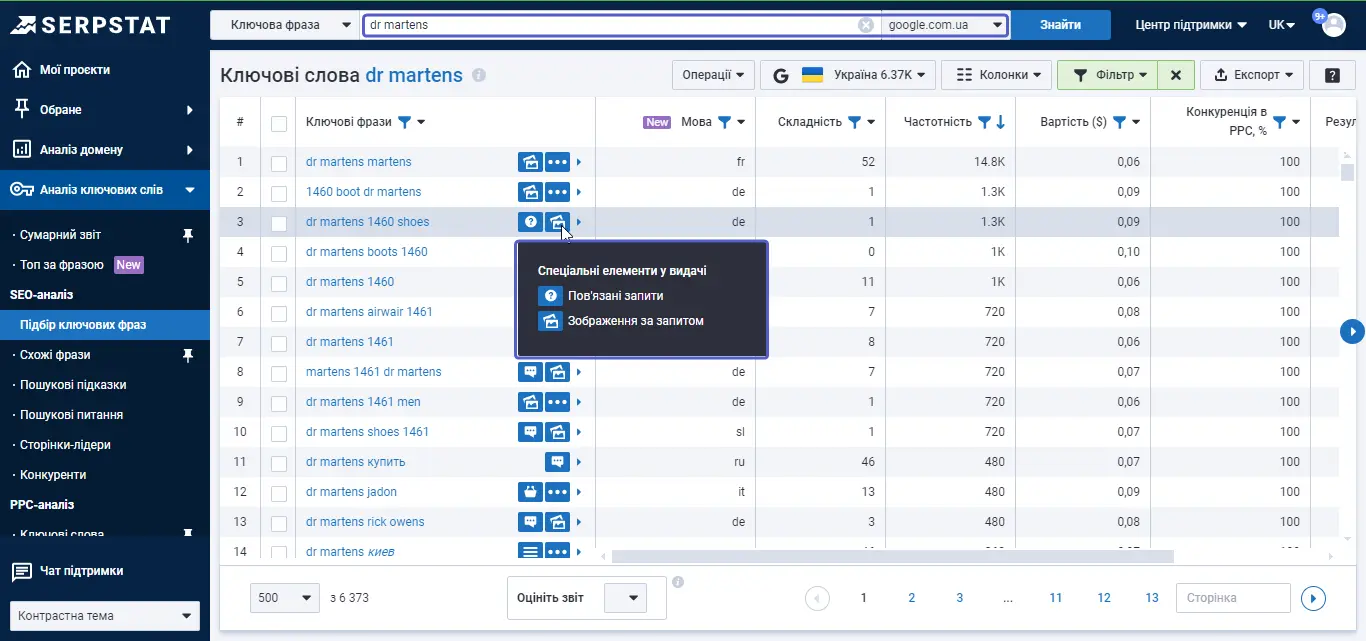The height and width of the screenshot is (641, 1366).
Task: Open the 500 rows-per-page dropdown
Action: [x=285, y=598]
